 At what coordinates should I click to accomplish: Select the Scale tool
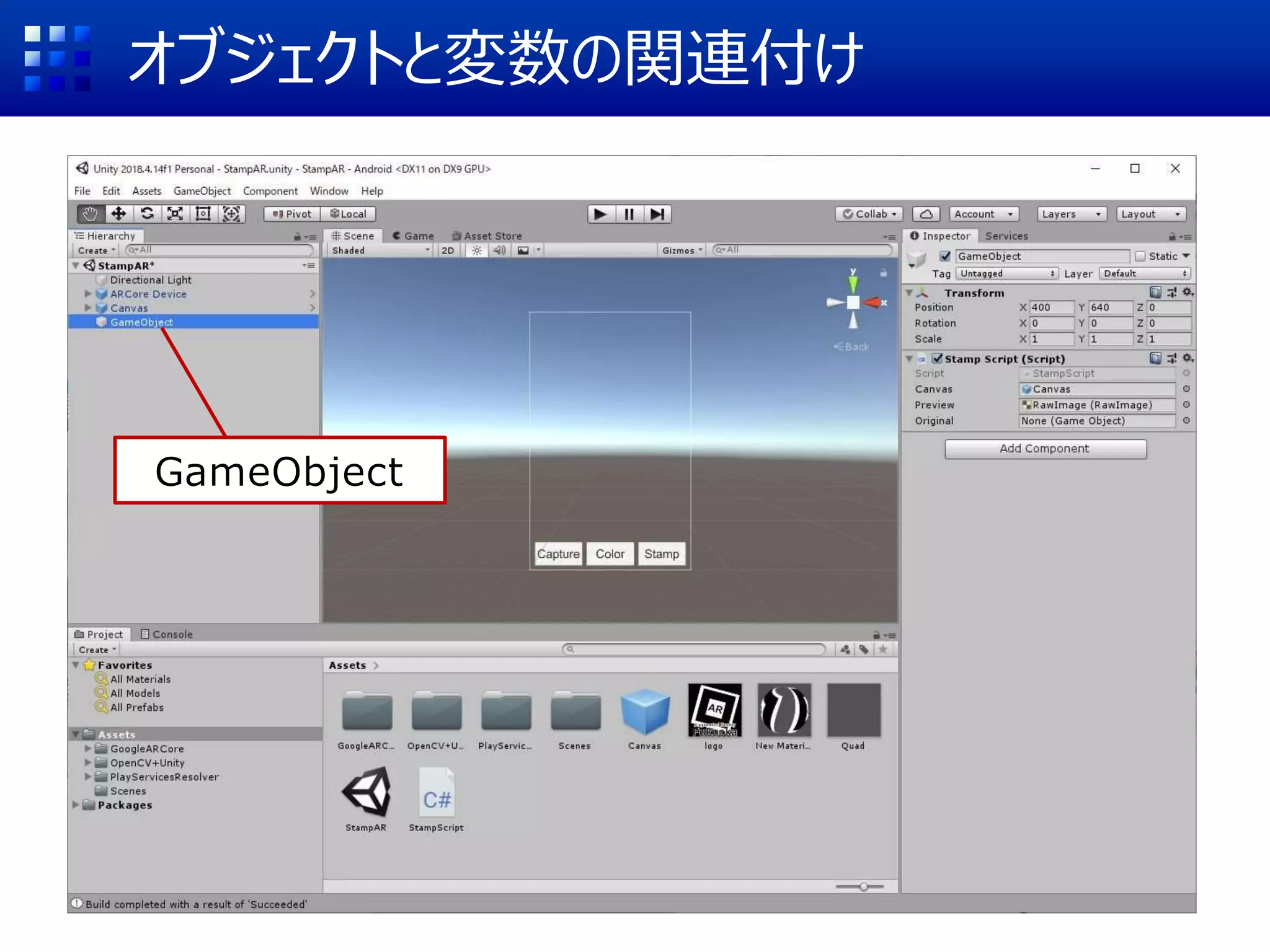[x=175, y=214]
